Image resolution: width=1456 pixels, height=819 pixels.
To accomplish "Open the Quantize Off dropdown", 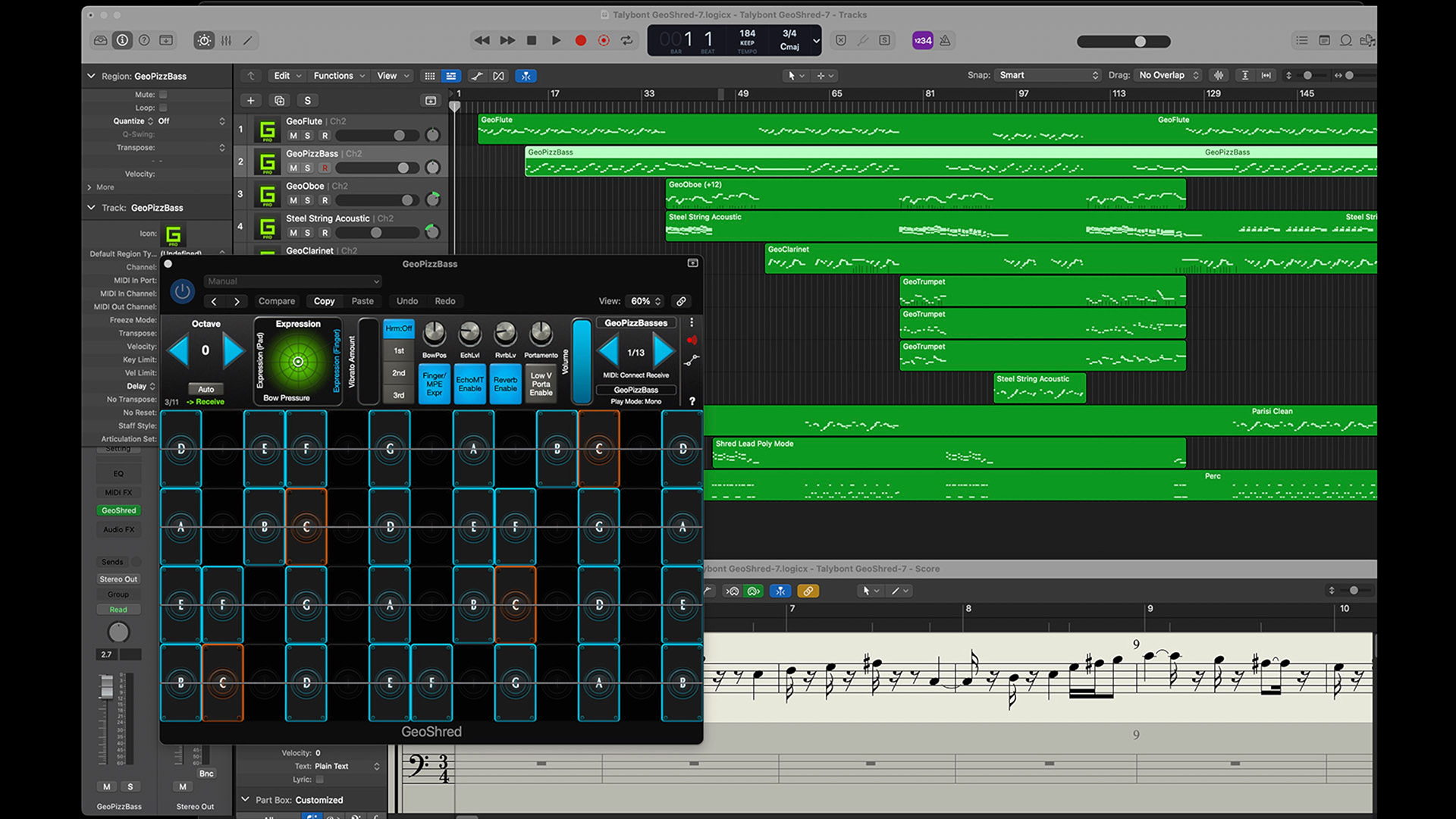I will pyautogui.click(x=191, y=121).
